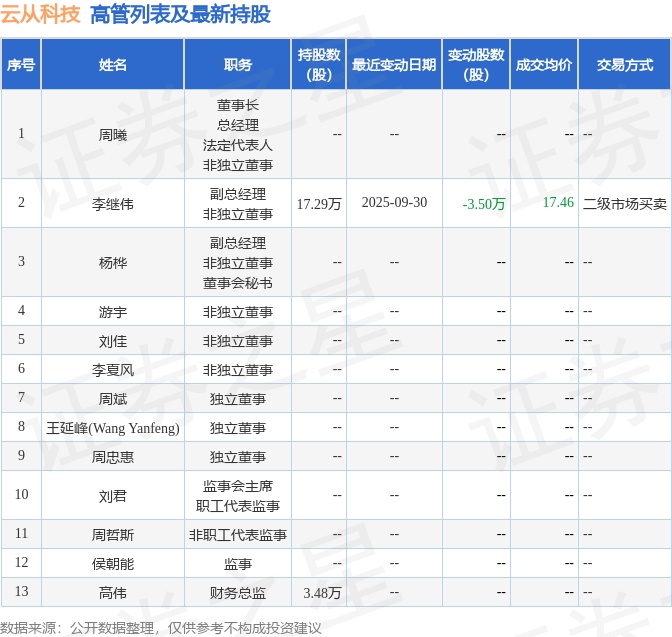Viewport: 672px width, 637px height.
Task: Click 法定代表人 in 周曦's row
Action: [x=238, y=145]
